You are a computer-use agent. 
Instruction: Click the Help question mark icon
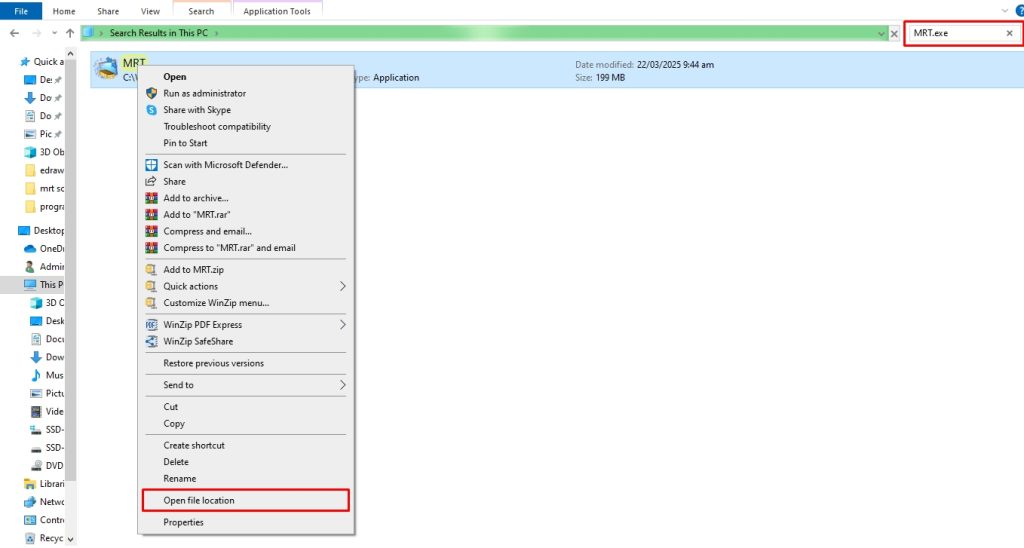pos(1019,10)
